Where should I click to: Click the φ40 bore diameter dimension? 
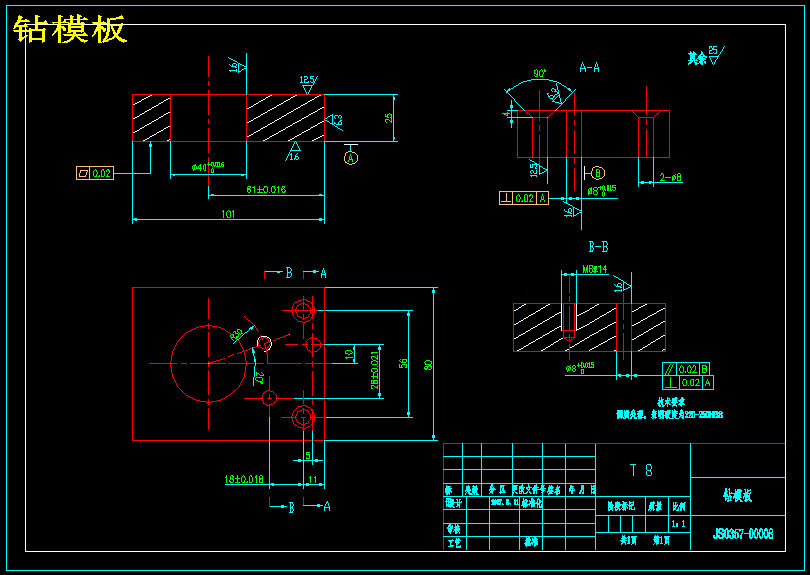(x=208, y=166)
